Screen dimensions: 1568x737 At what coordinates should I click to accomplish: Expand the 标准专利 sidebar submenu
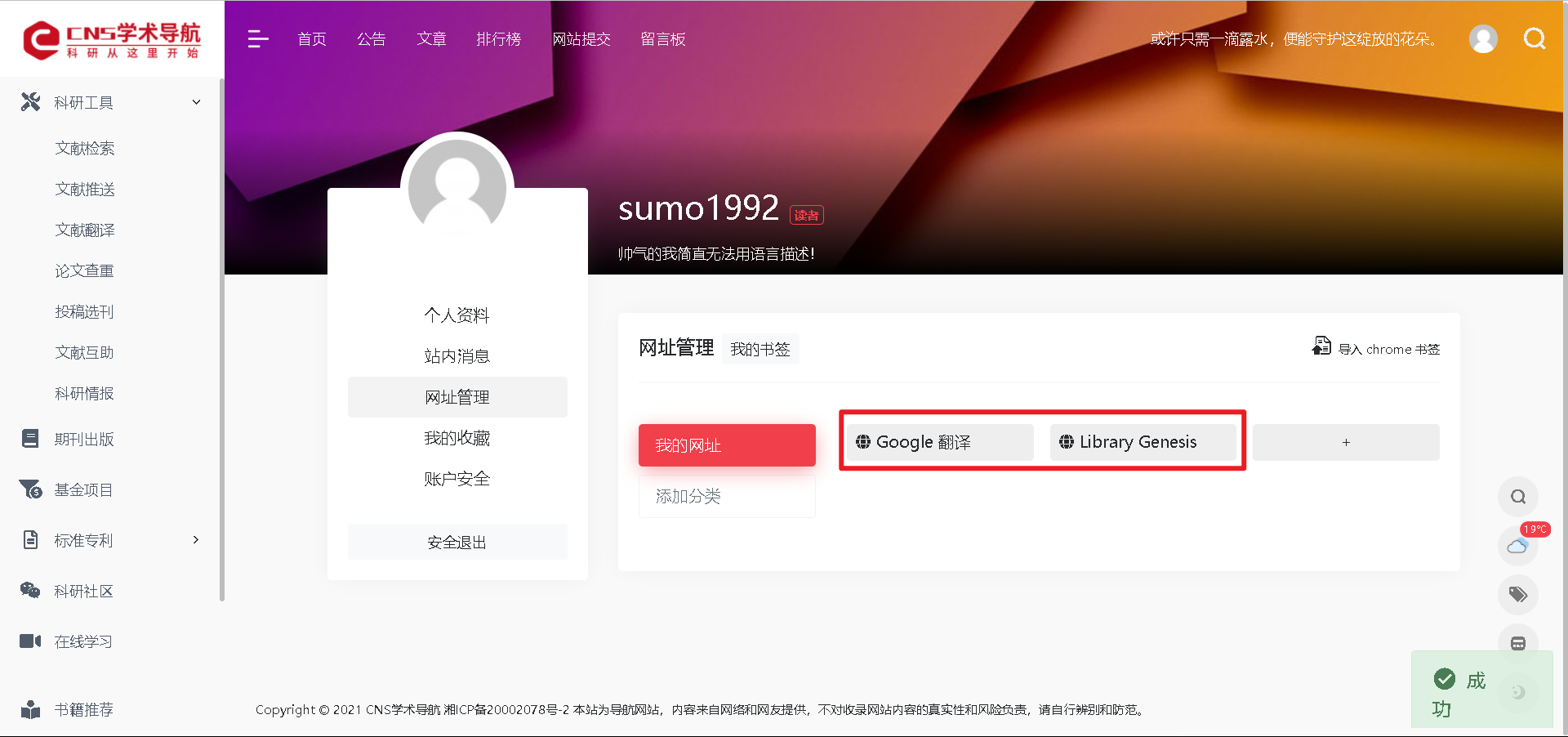tap(195, 540)
